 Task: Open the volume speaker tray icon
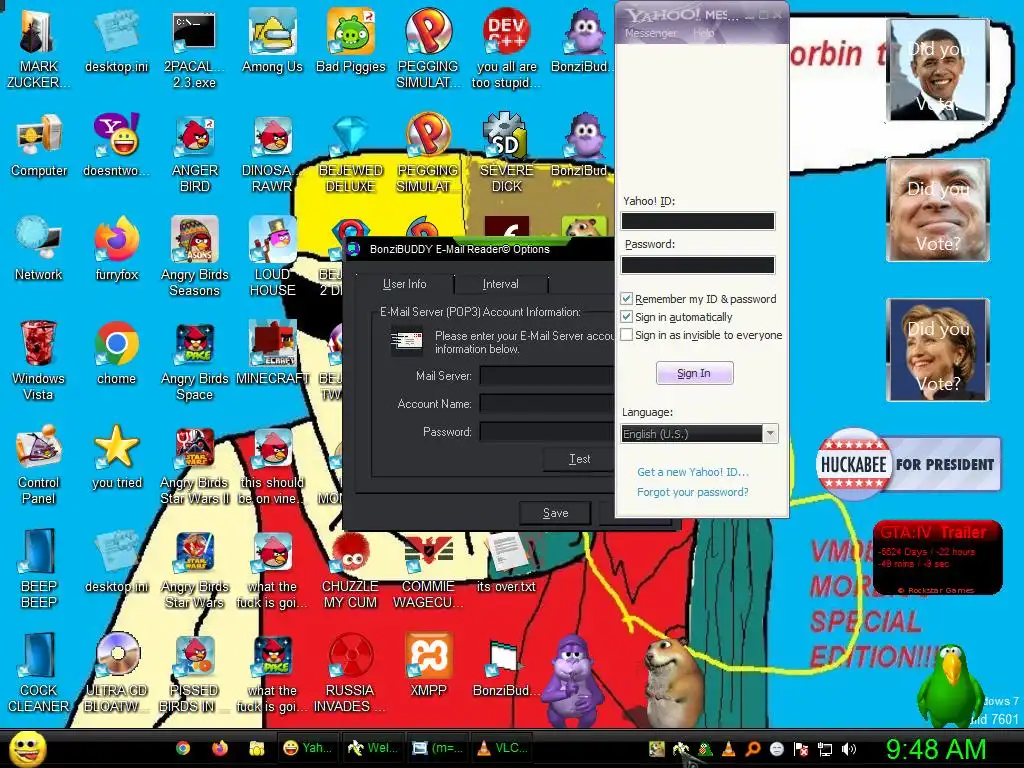[x=849, y=749]
